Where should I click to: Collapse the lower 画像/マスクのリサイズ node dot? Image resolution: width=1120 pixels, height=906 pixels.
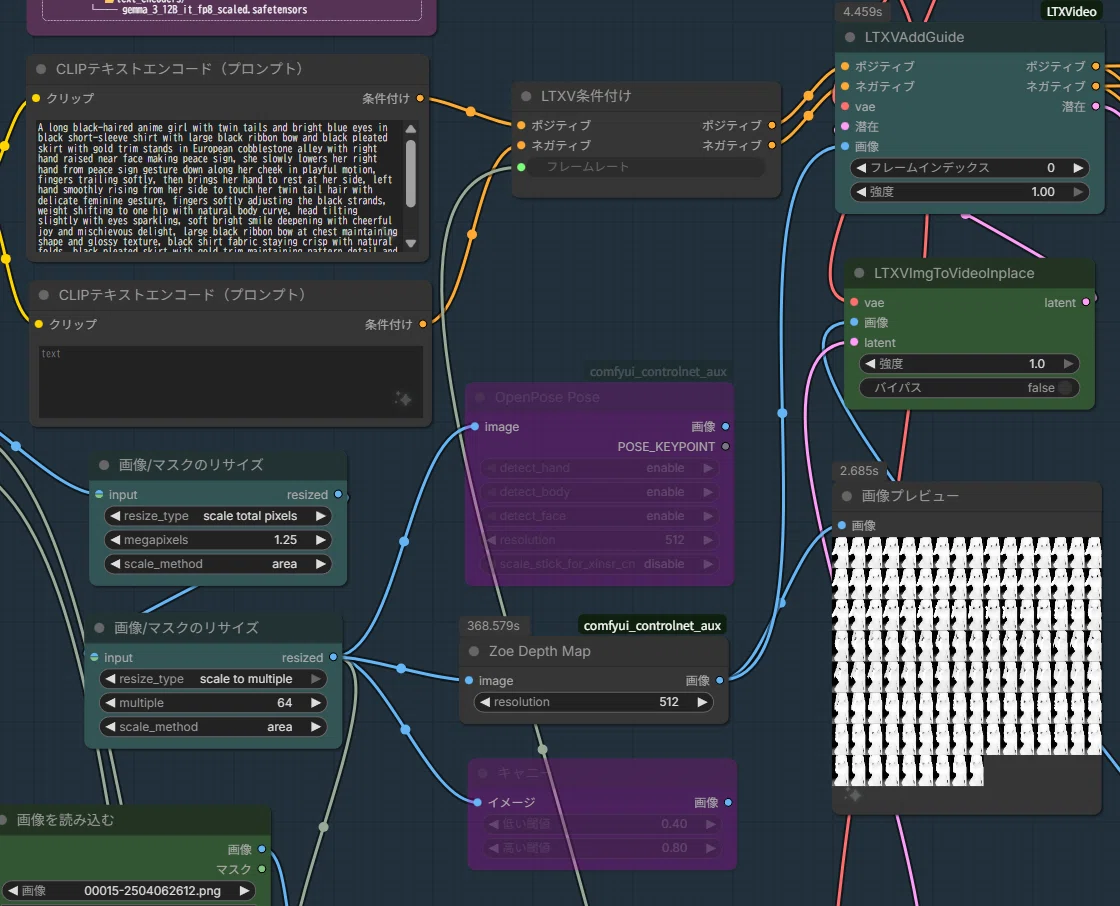point(99,628)
